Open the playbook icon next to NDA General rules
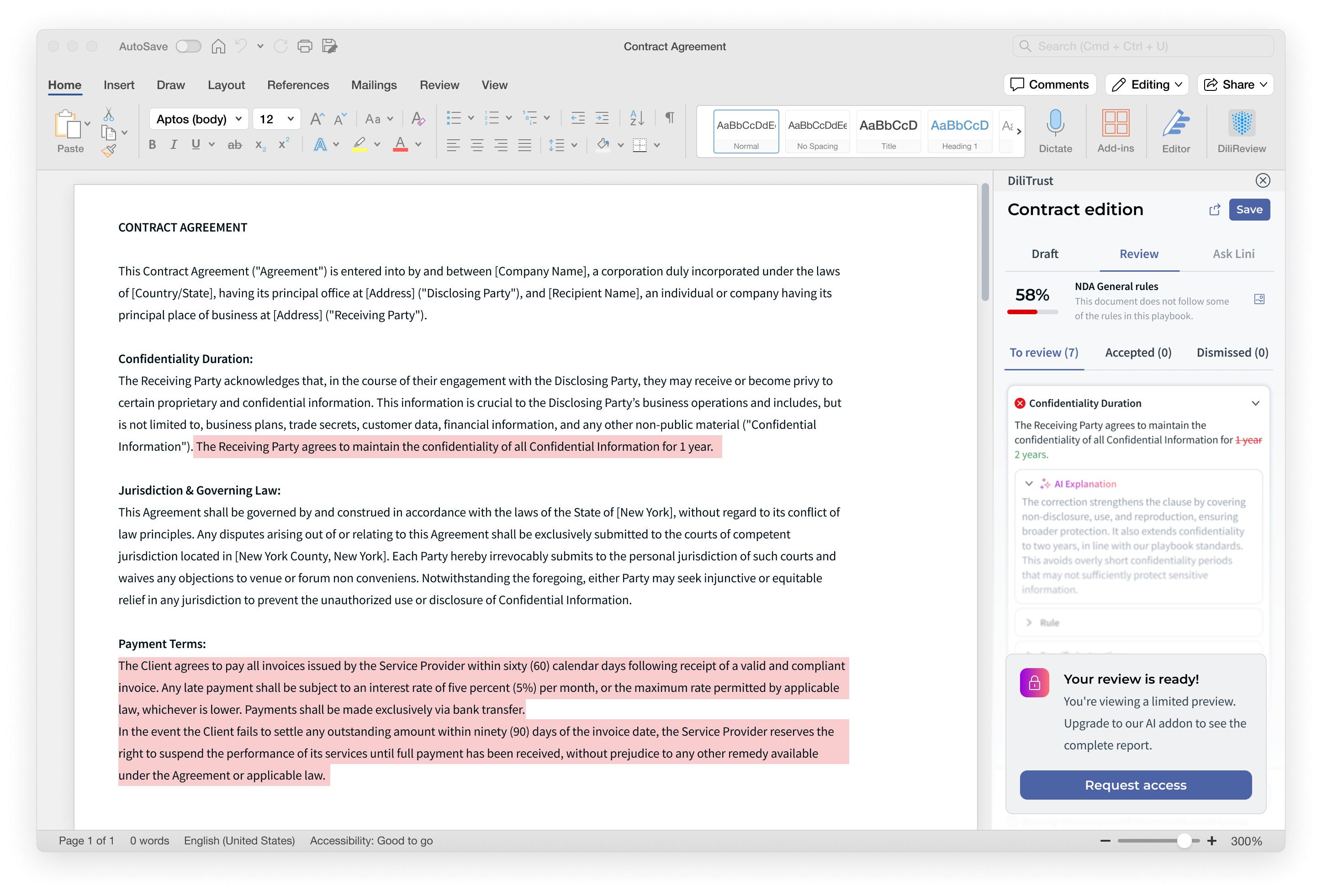The image size is (1322, 896). pyautogui.click(x=1259, y=300)
